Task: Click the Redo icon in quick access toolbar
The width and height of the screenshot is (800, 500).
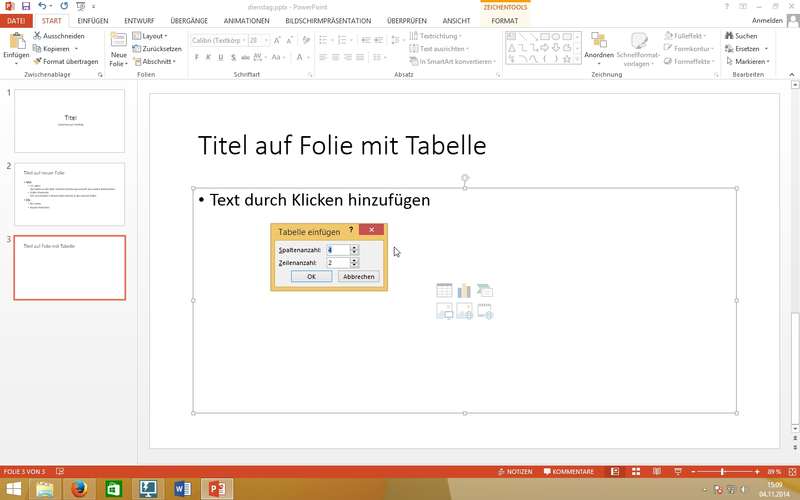Action: click(64, 6)
